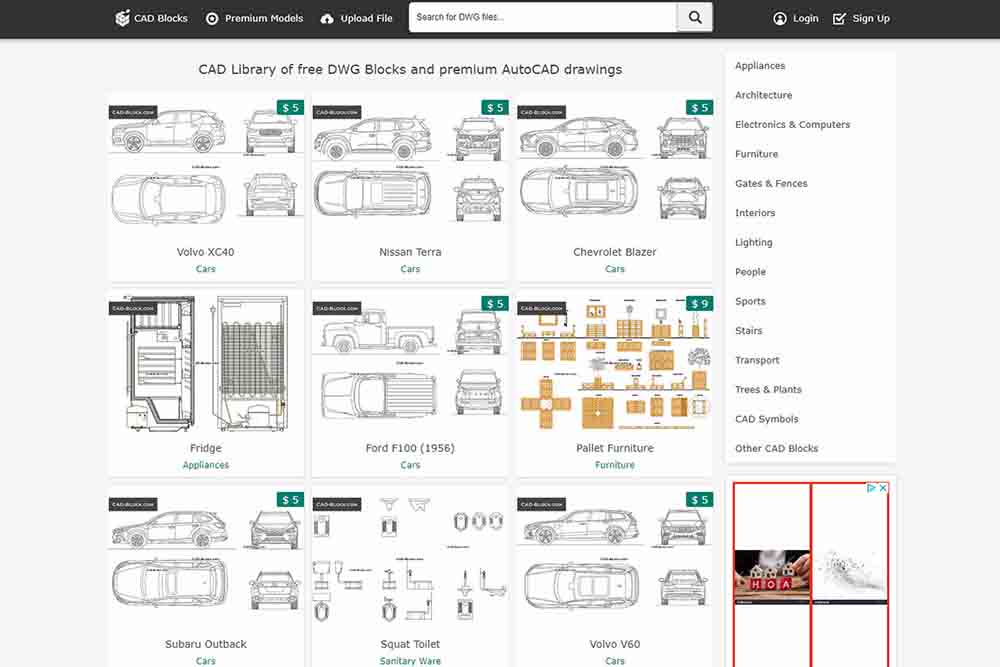Click the Cars tag under Ford F100
This screenshot has width=1000, height=667.
click(x=410, y=465)
